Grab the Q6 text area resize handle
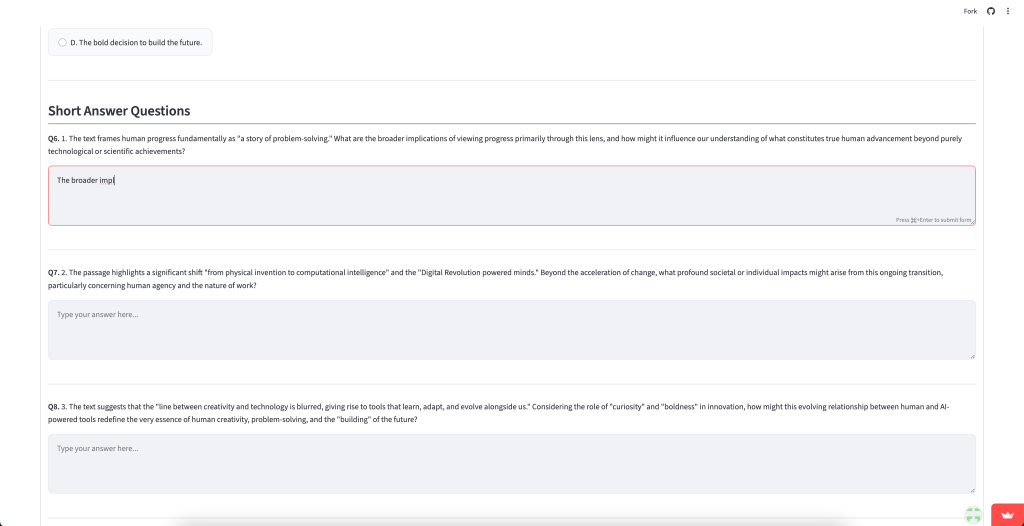Image resolution: width=1024 pixels, height=526 pixels. (971, 221)
